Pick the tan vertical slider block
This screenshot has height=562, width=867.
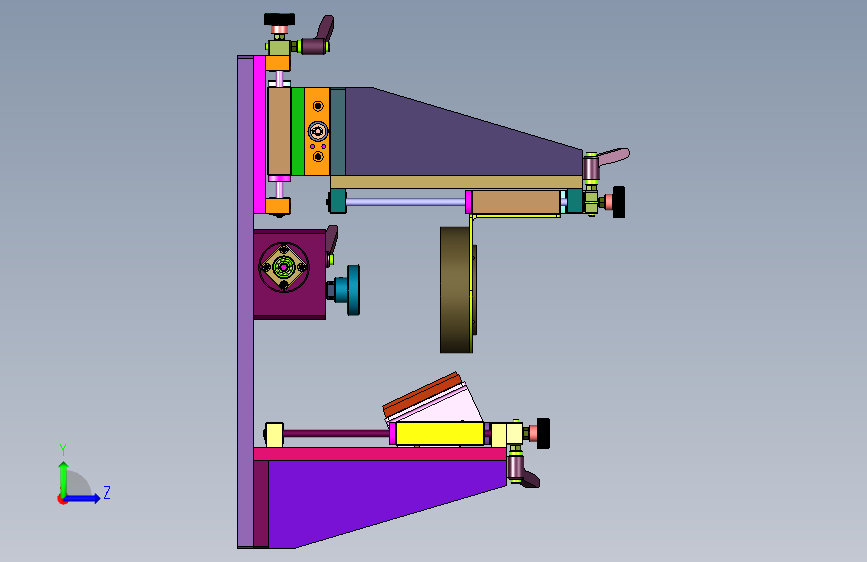point(279,131)
